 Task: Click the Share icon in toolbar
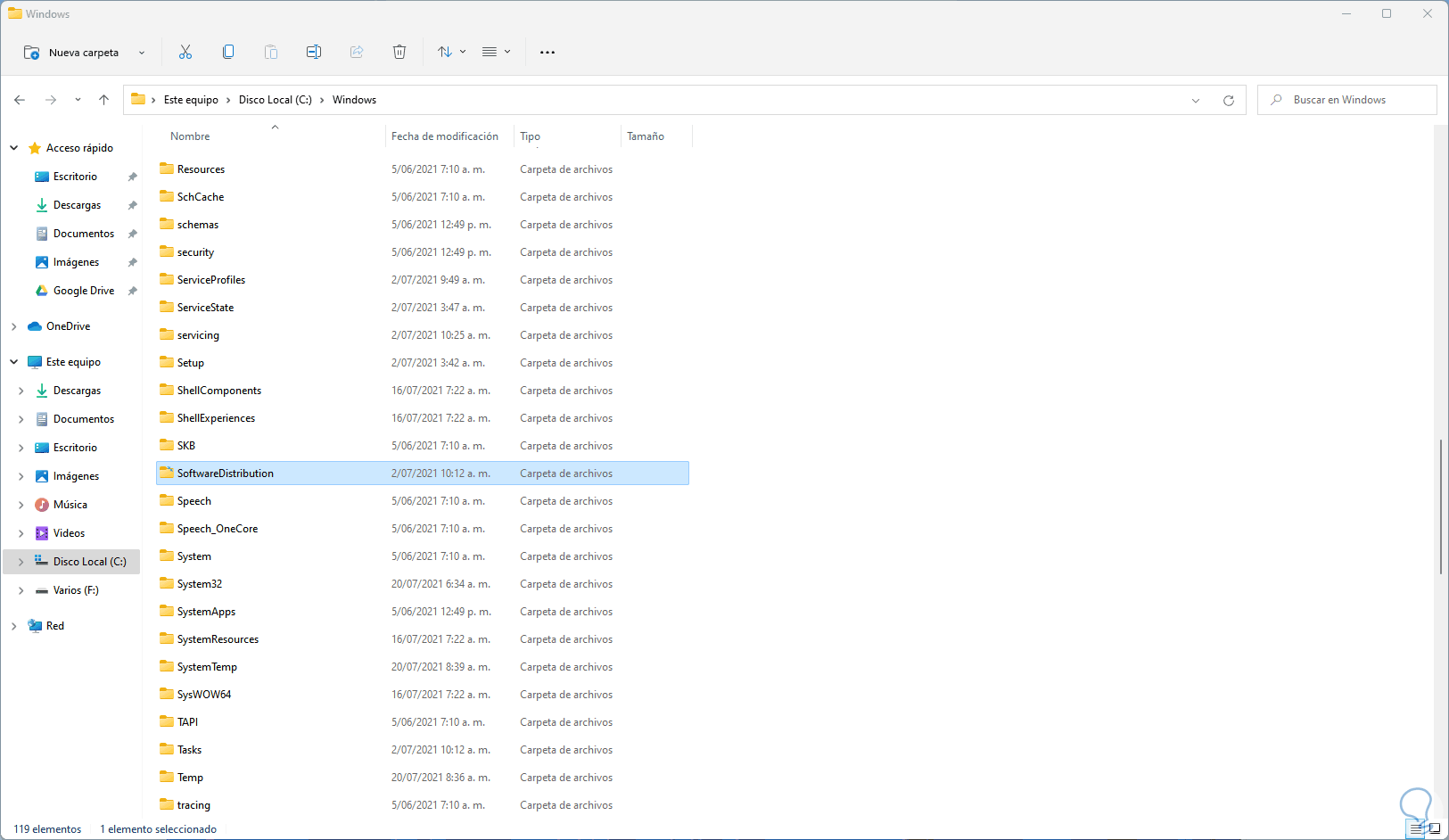pos(357,53)
